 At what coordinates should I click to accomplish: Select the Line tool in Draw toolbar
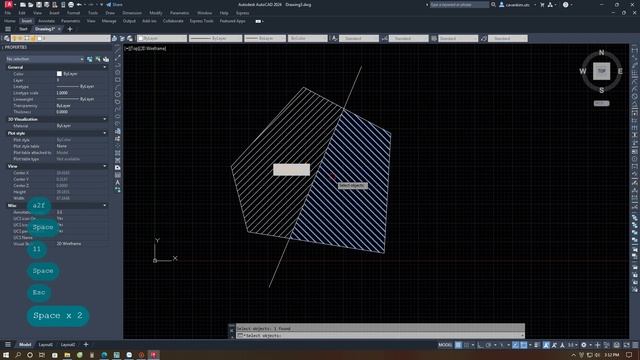118,50
